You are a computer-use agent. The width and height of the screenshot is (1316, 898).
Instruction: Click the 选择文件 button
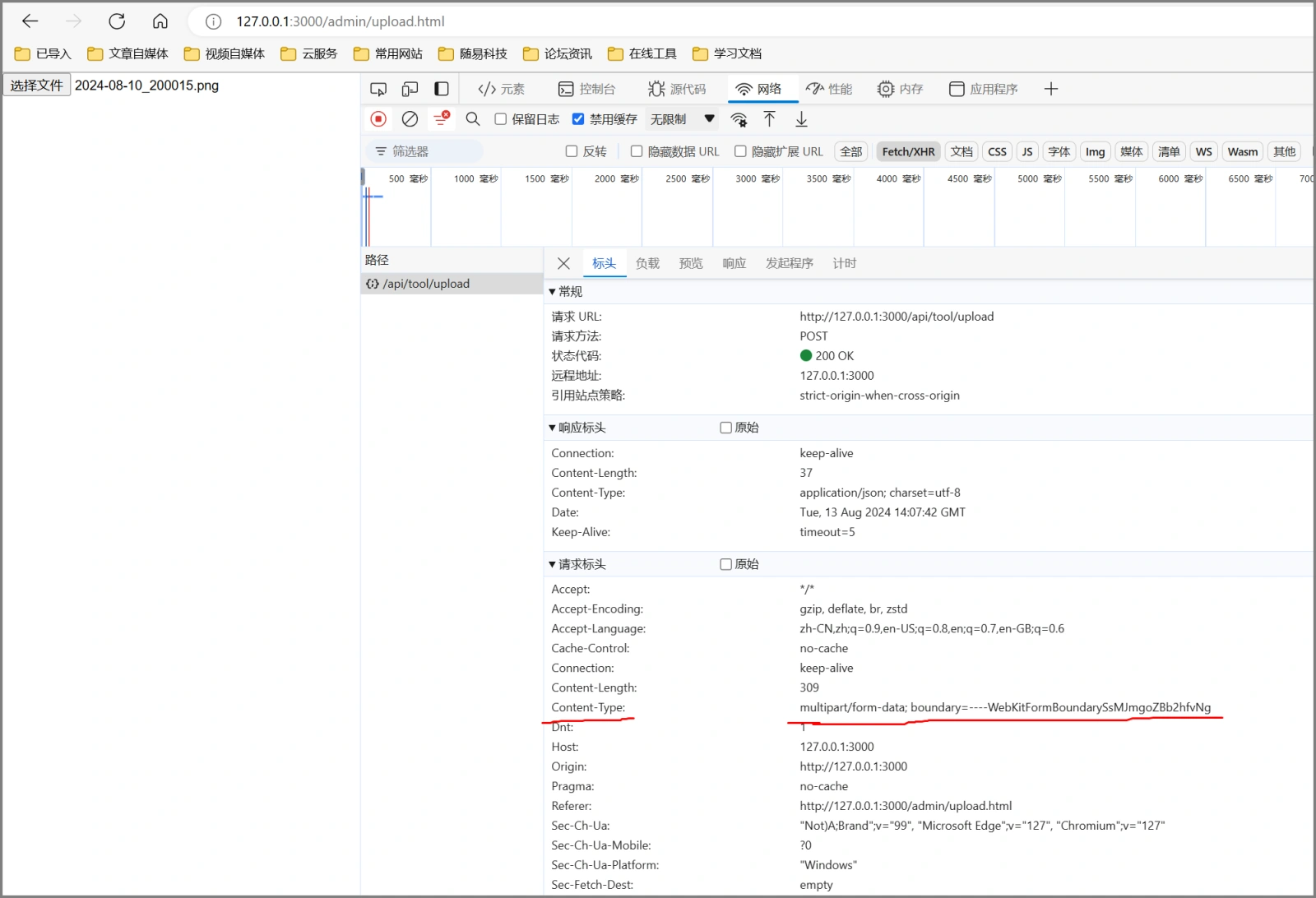(37, 86)
